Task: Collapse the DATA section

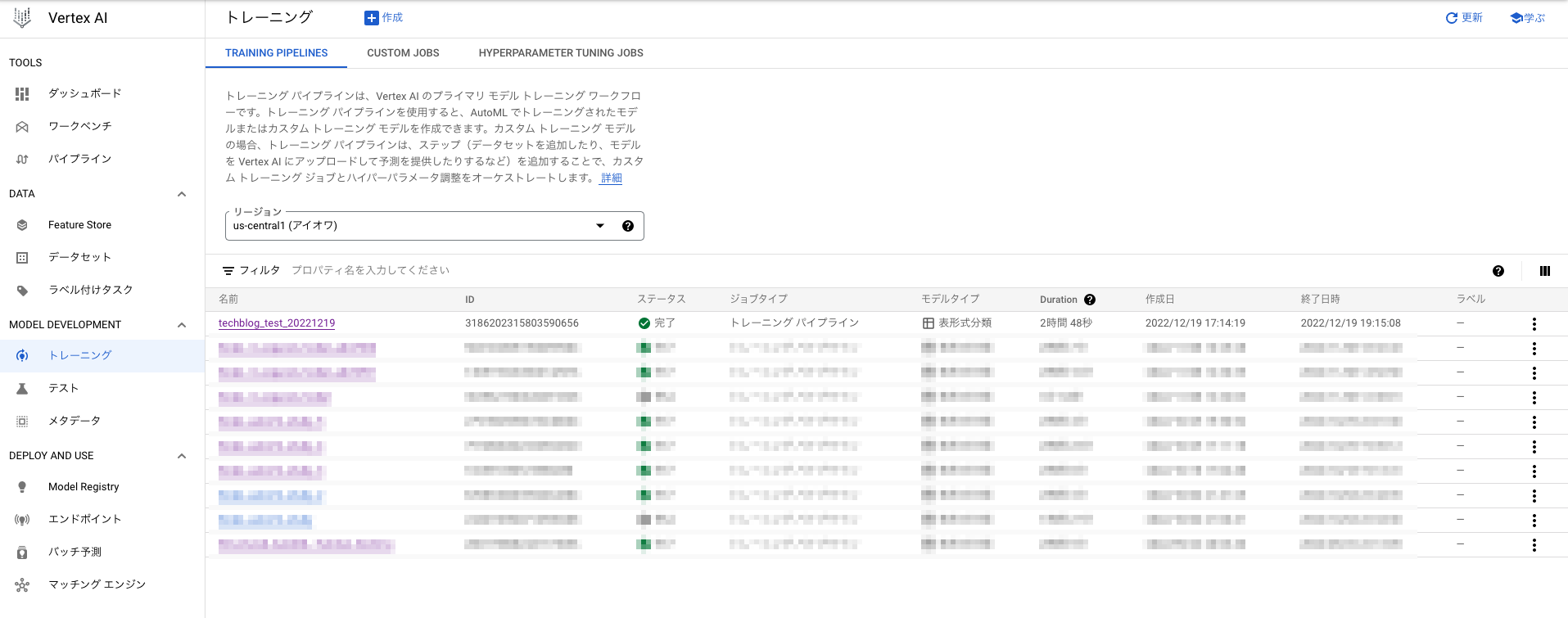Action: click(182, 194)
